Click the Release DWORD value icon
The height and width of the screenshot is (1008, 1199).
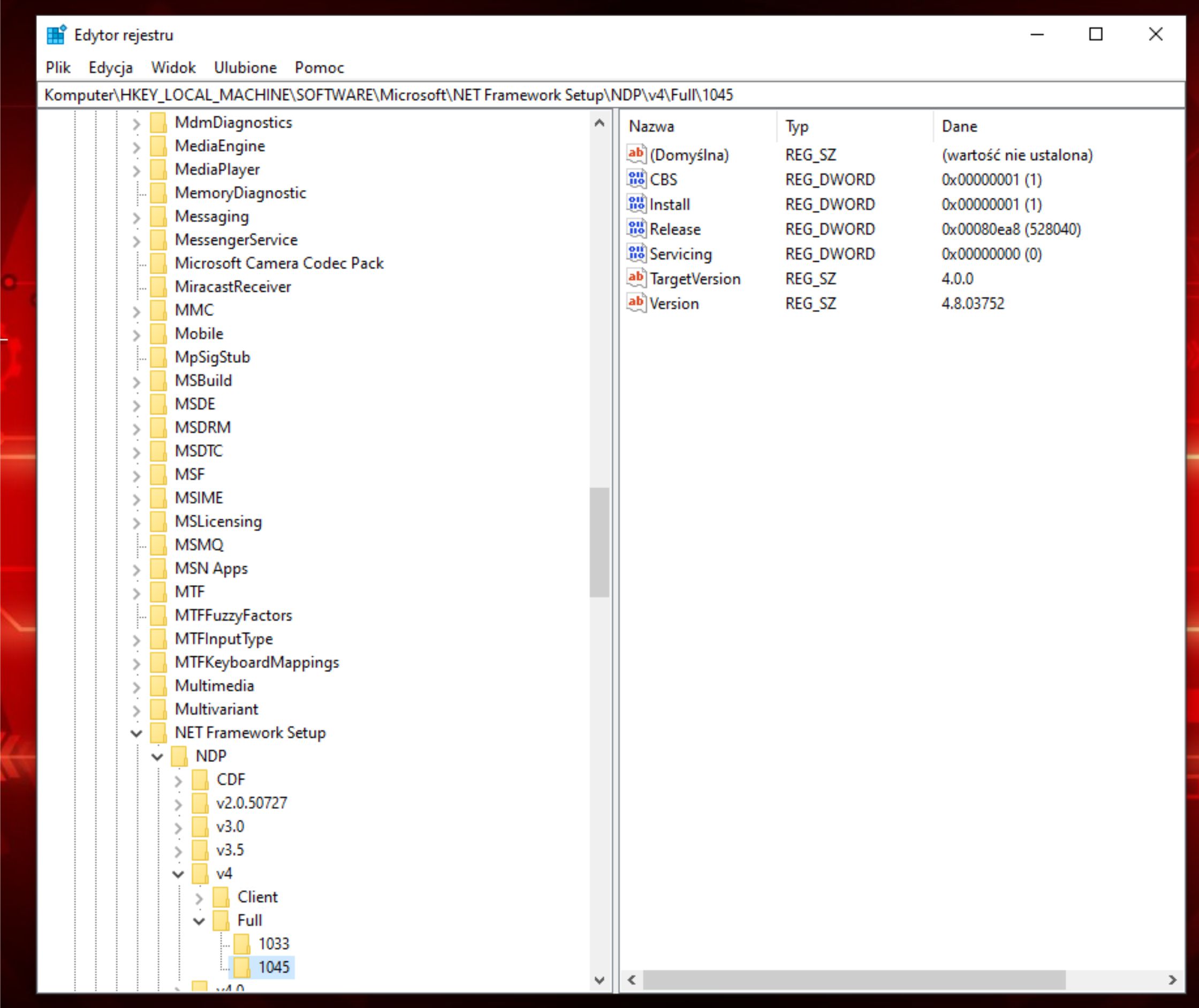click(636, 229)
